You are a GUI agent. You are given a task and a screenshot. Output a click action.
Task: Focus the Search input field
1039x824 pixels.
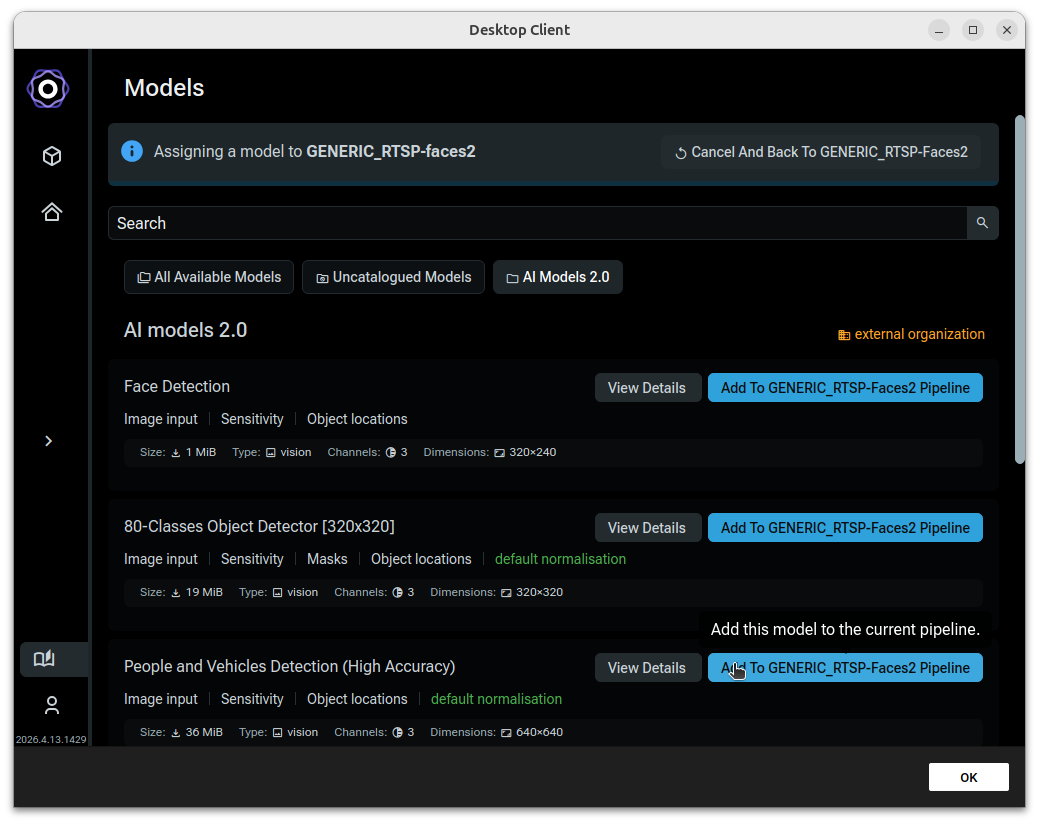click(537, 223)
